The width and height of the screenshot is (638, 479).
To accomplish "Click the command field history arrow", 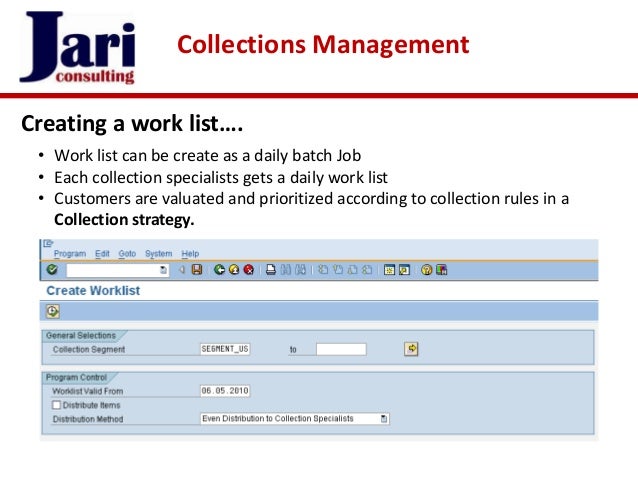I will (x=163, y=270).
